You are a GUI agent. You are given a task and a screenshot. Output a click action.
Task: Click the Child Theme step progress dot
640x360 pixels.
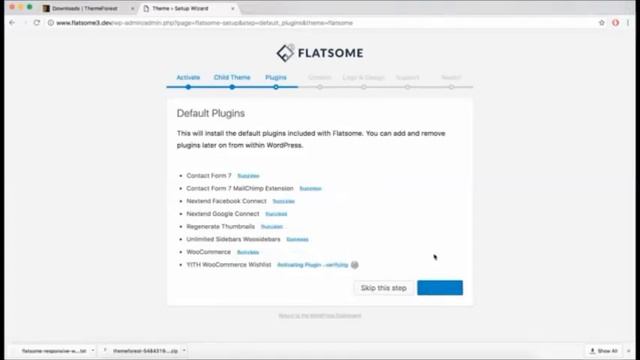pos(232,87)
